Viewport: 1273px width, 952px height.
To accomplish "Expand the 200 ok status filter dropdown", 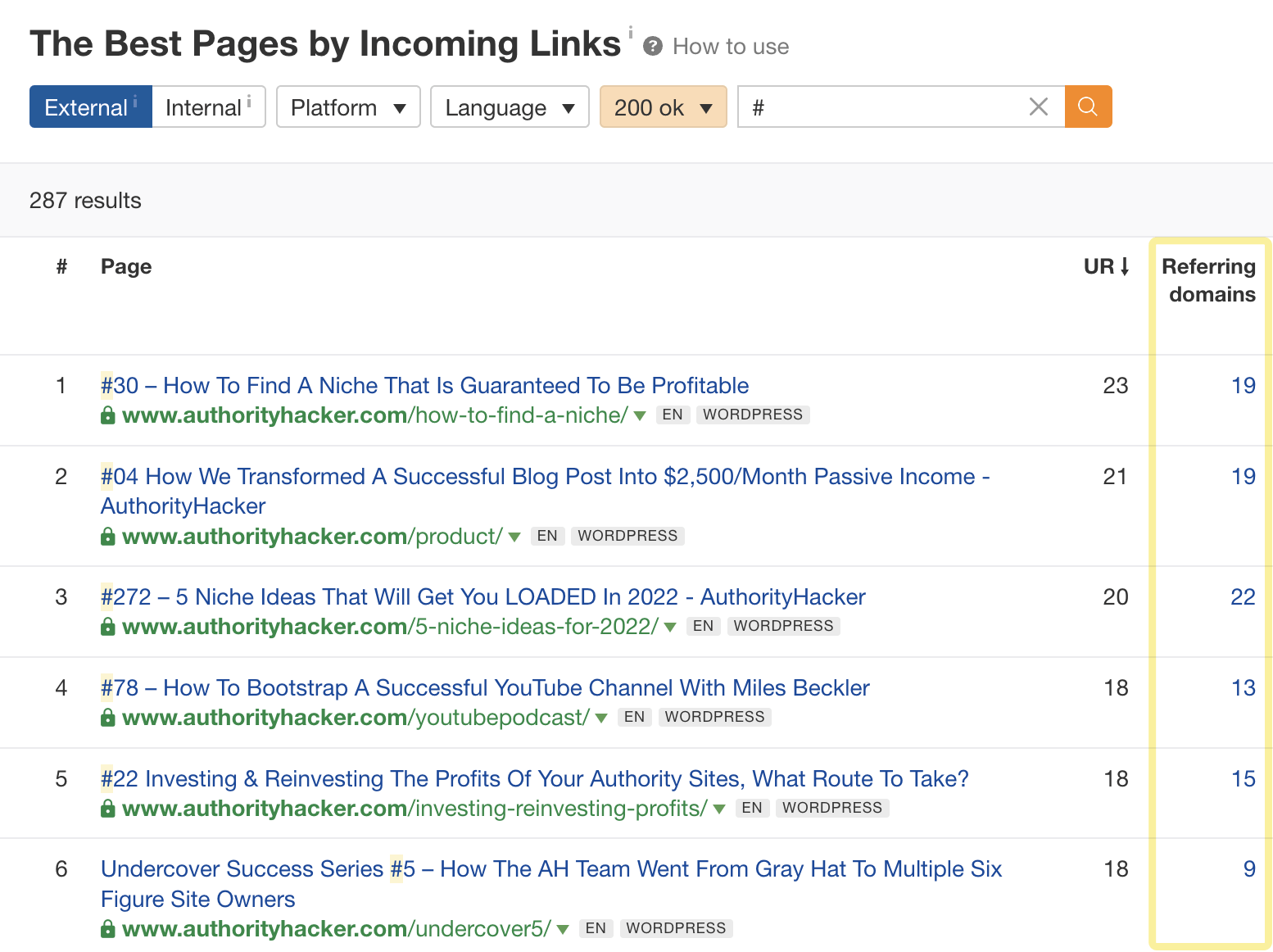I will [x=663, y=107].
